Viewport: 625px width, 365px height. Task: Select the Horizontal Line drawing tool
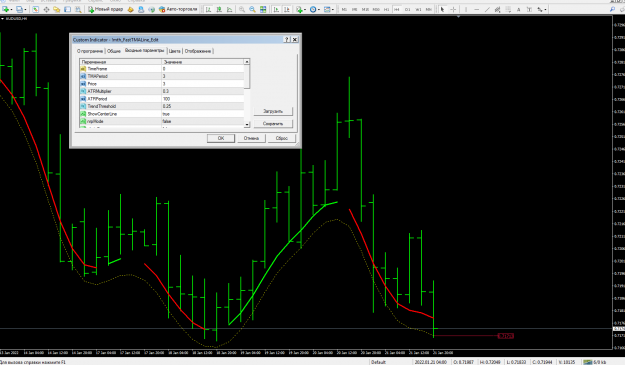point(477,9)
